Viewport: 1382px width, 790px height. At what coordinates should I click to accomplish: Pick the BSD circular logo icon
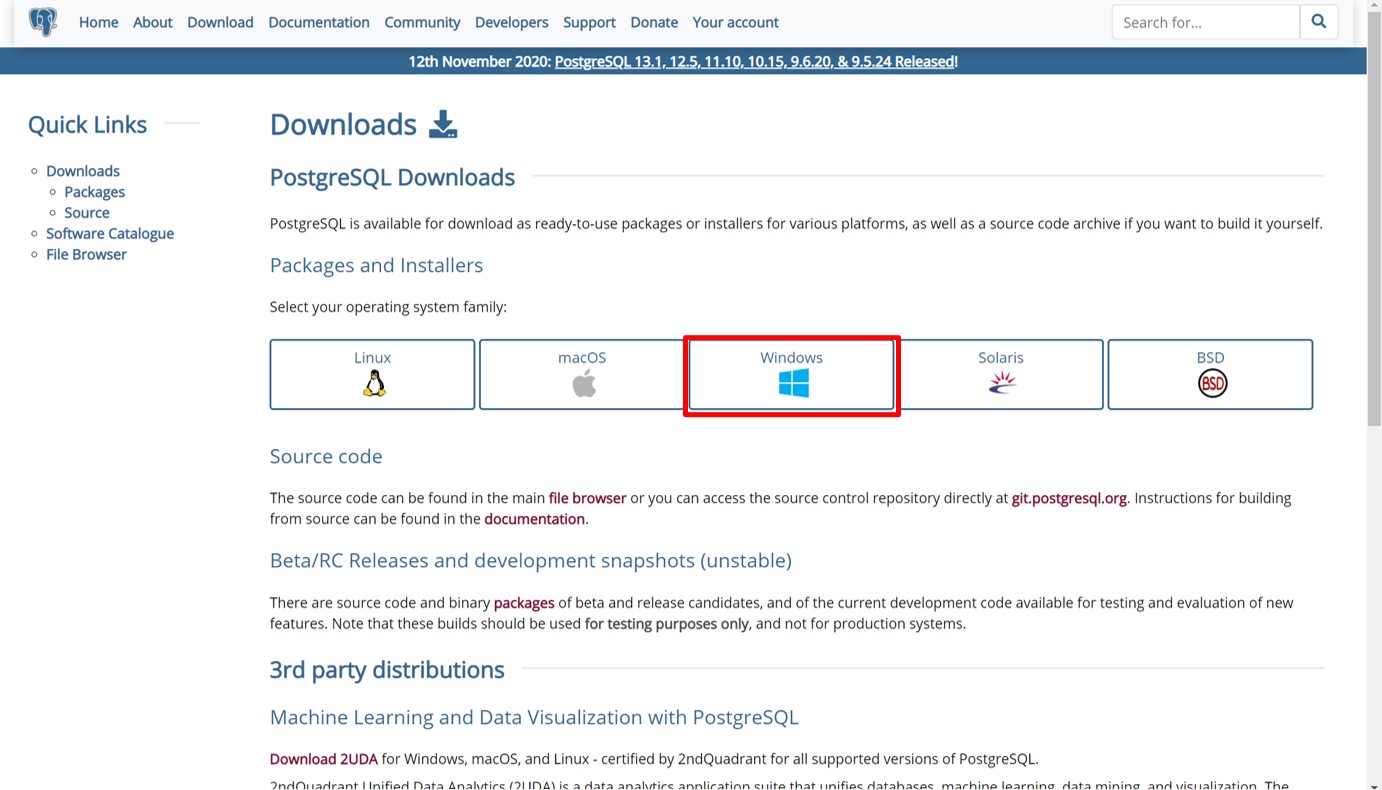(1212, 384)
